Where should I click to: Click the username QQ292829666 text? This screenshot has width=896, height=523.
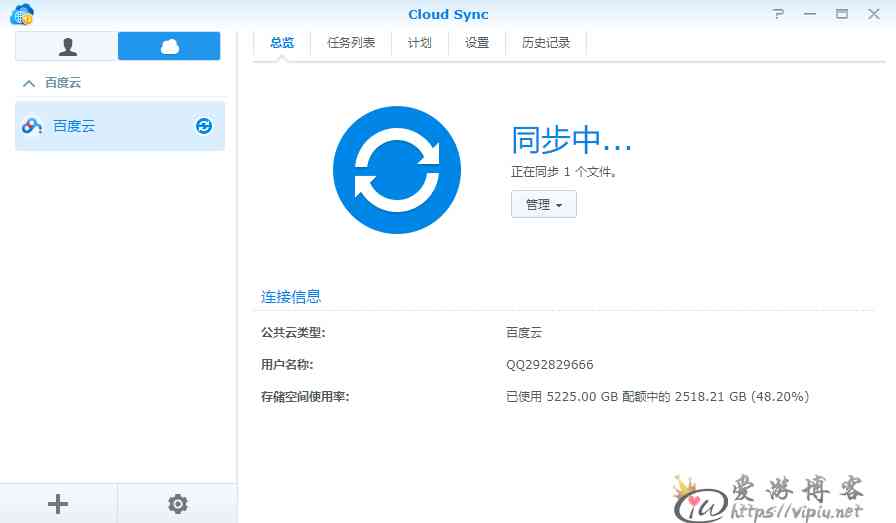(550, 365)
